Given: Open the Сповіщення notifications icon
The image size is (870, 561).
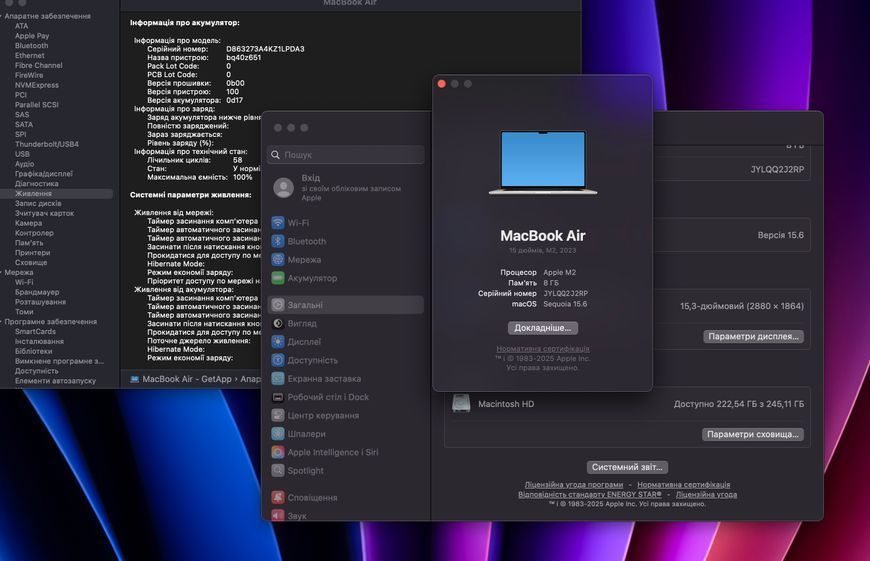Looking at the screenshot, I should click(x=278, y=497).
